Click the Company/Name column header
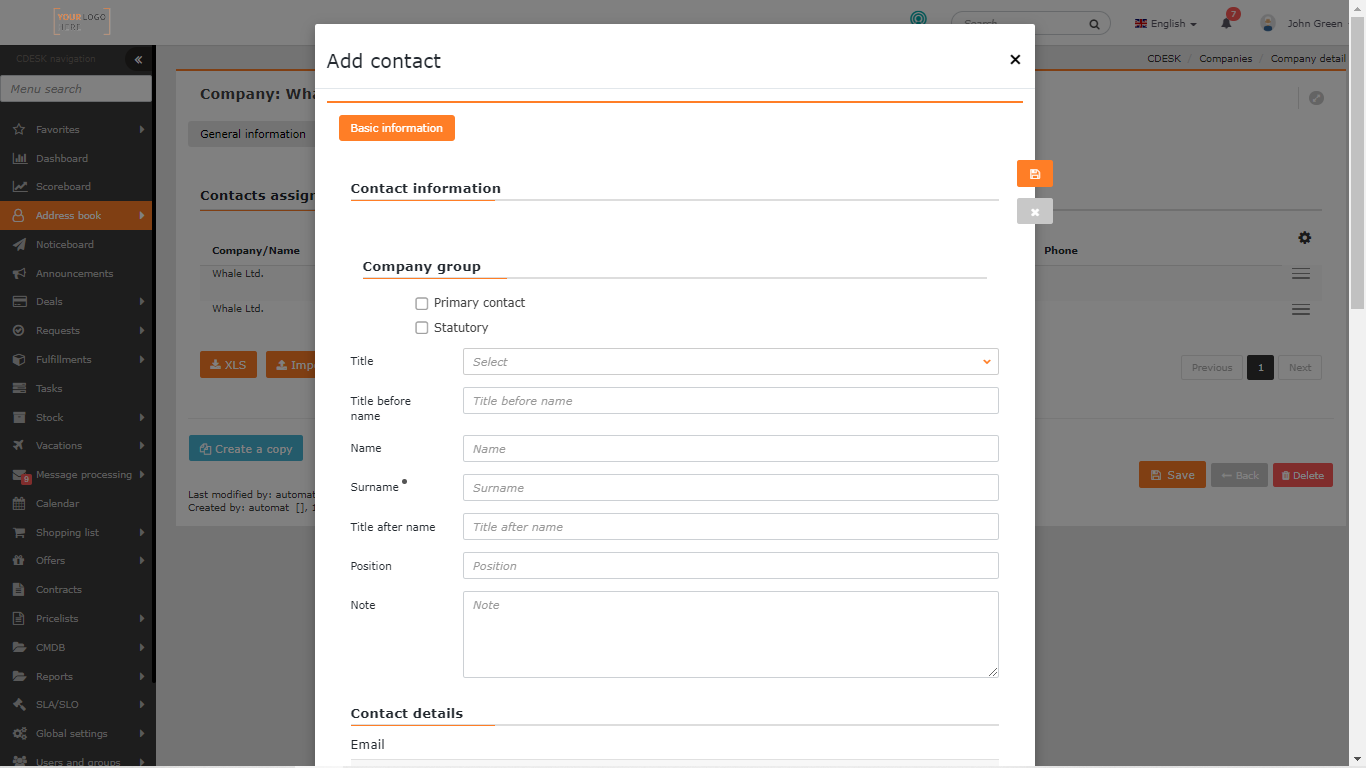This screenshot has height=768, width=1366. 256,251
